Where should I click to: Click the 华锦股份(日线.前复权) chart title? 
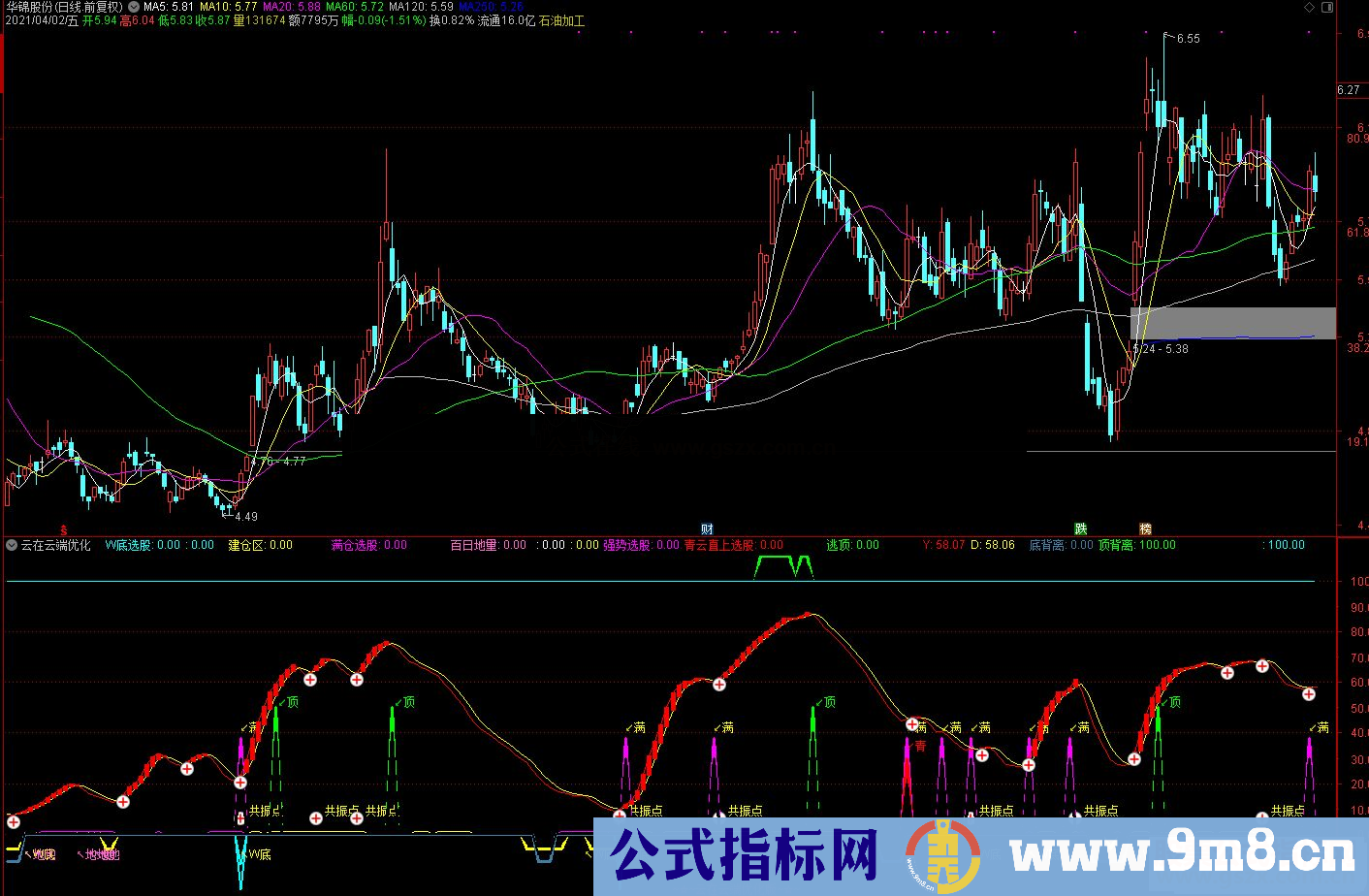click(63, 7)
